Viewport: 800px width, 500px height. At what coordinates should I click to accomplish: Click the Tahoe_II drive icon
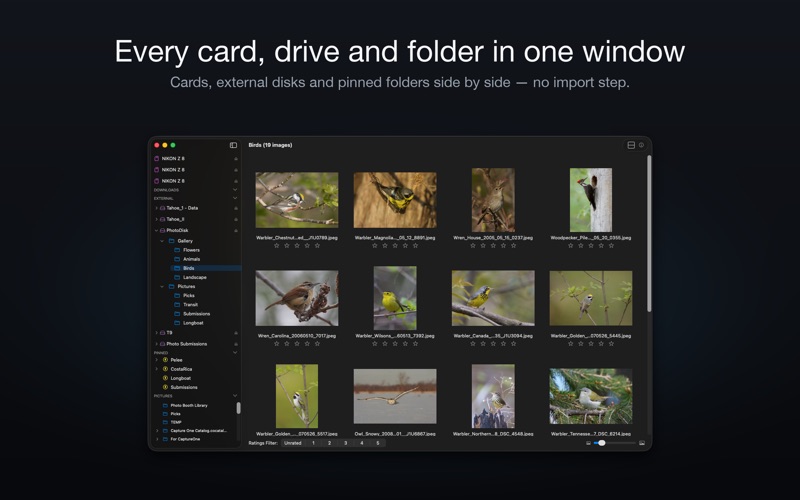(x=162, y=219)
